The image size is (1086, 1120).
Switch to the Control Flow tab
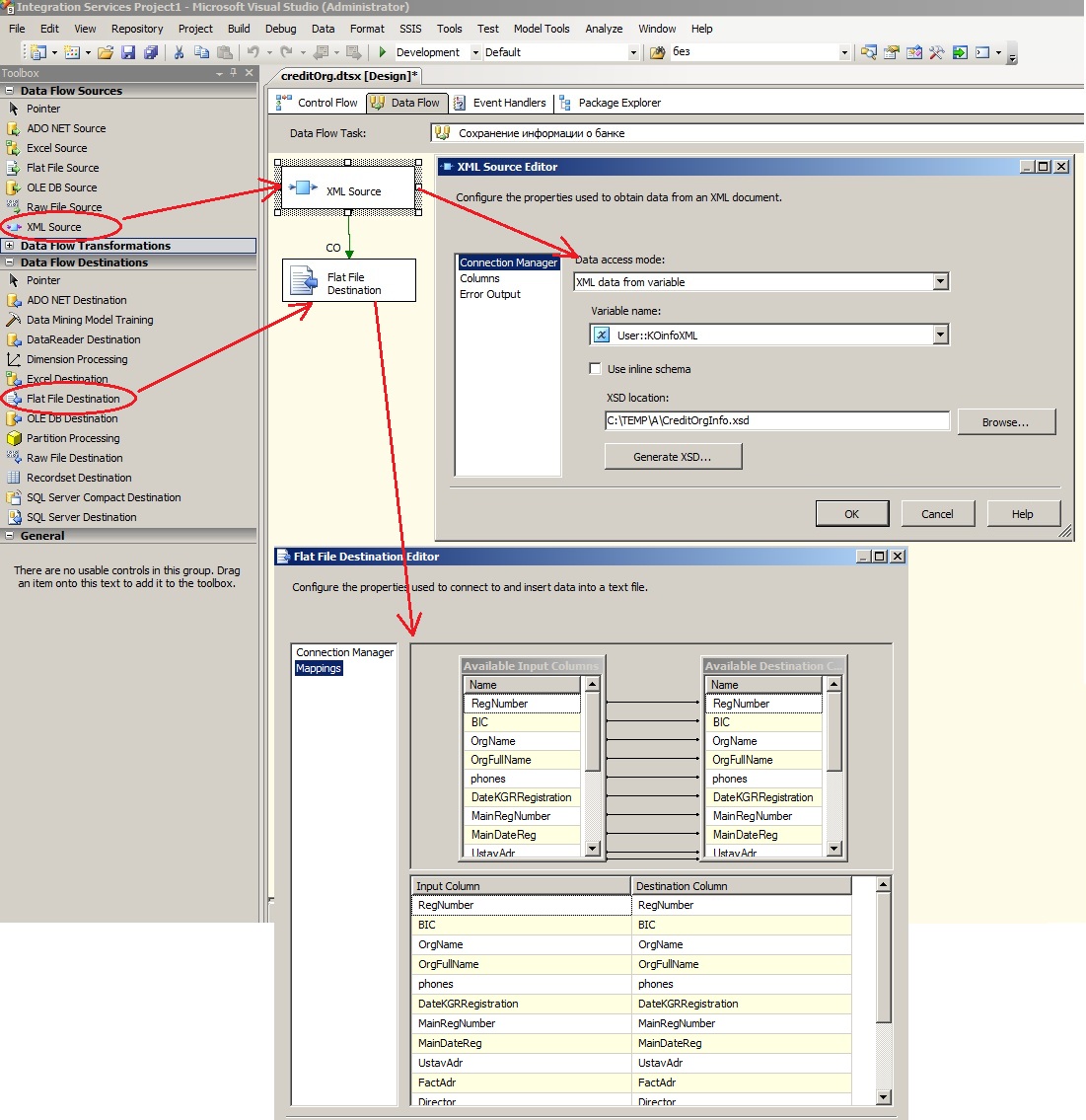(318, 103)
